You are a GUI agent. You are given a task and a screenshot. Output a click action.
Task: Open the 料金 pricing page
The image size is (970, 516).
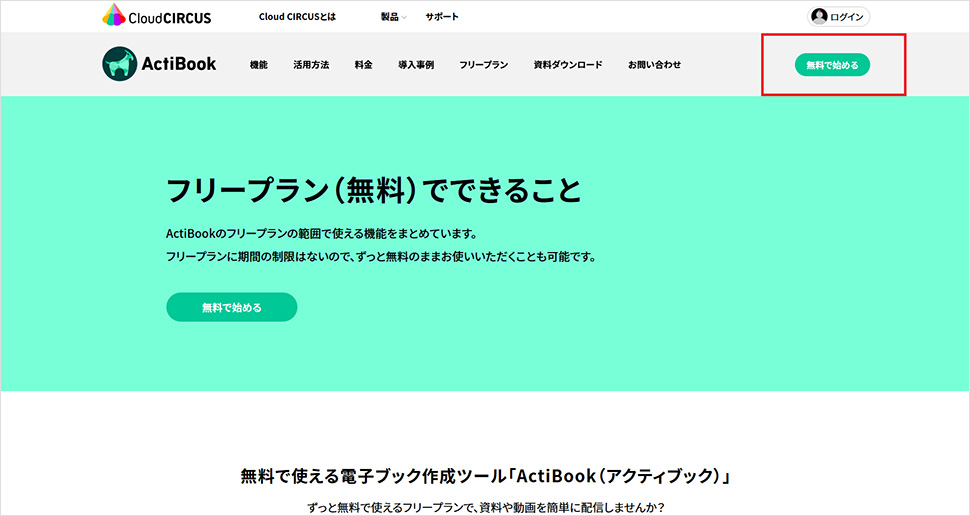(364, 64)
